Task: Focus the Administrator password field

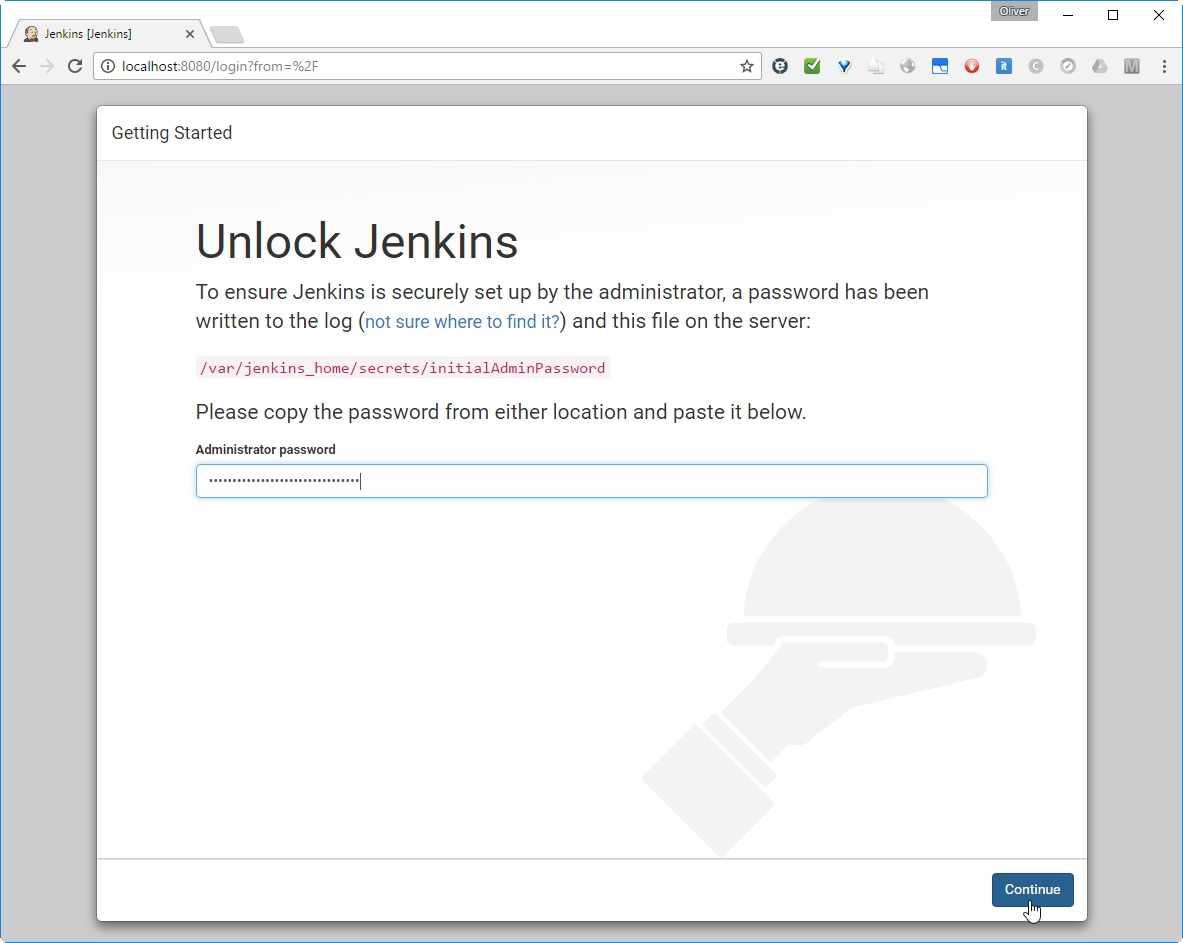Action: pos(591,481)
